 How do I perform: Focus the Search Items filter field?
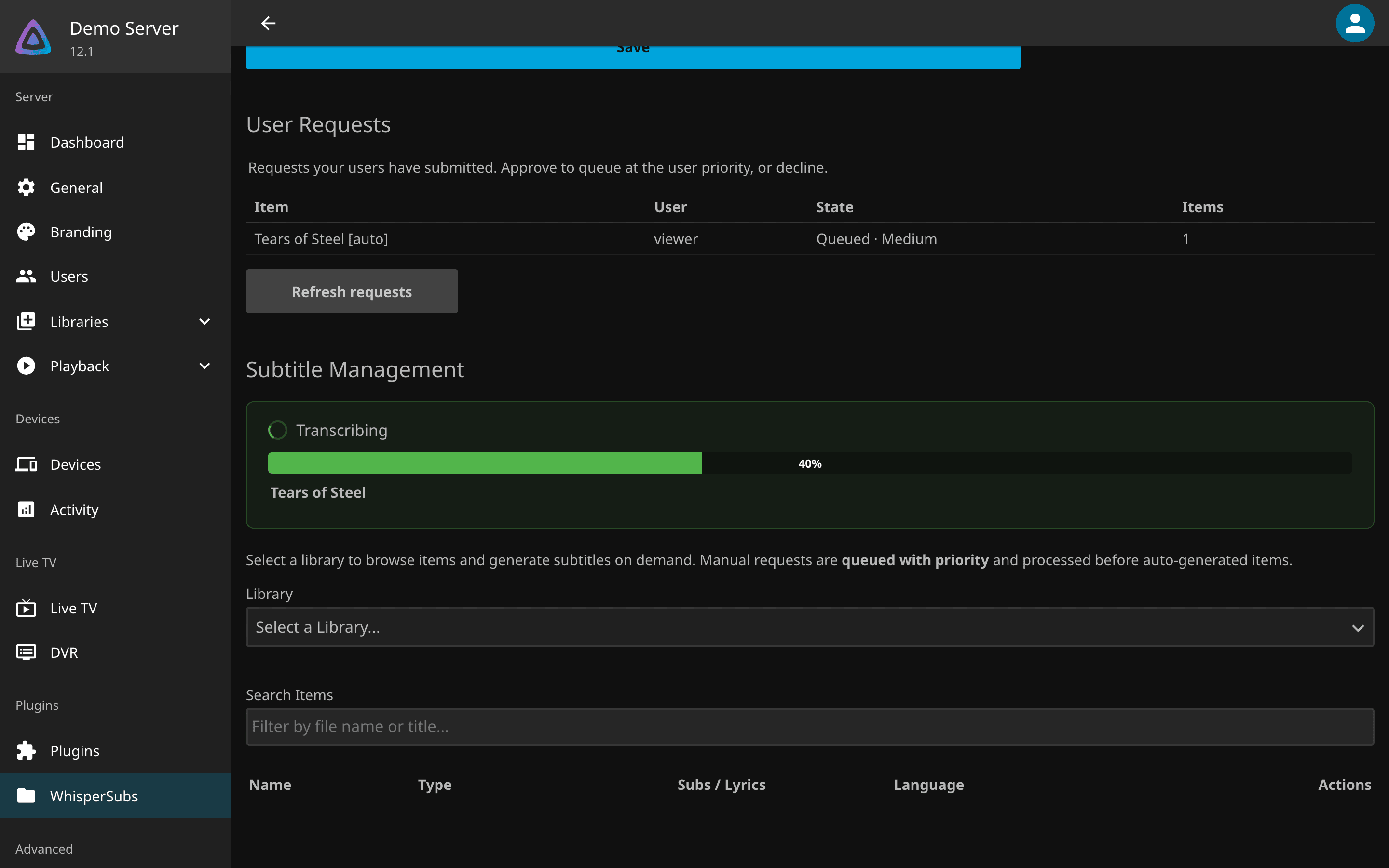(810, 726)
